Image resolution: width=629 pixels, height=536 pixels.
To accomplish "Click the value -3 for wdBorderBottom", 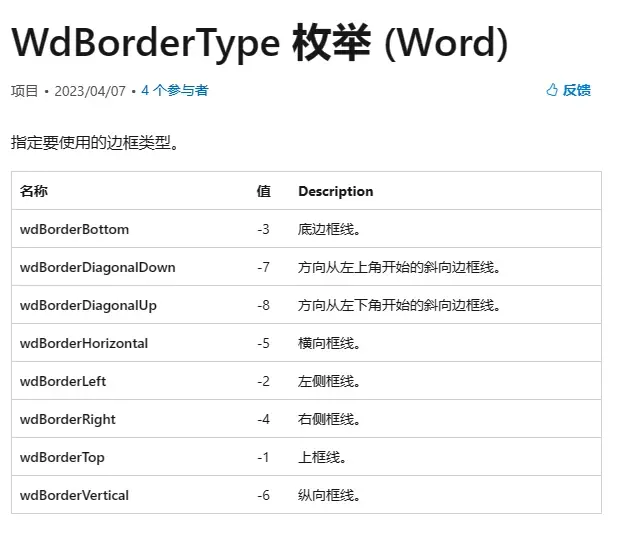I will coord(263,229).
